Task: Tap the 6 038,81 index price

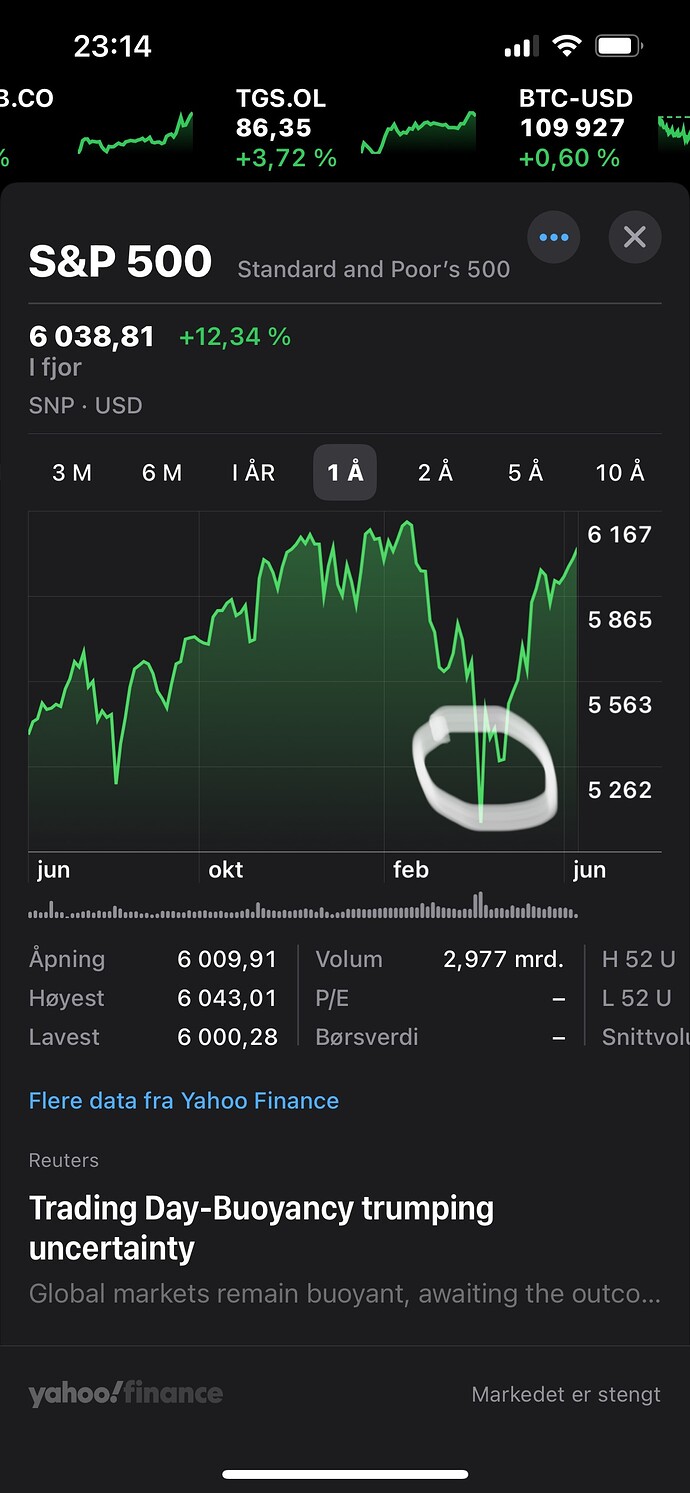Action: (92, 337)
